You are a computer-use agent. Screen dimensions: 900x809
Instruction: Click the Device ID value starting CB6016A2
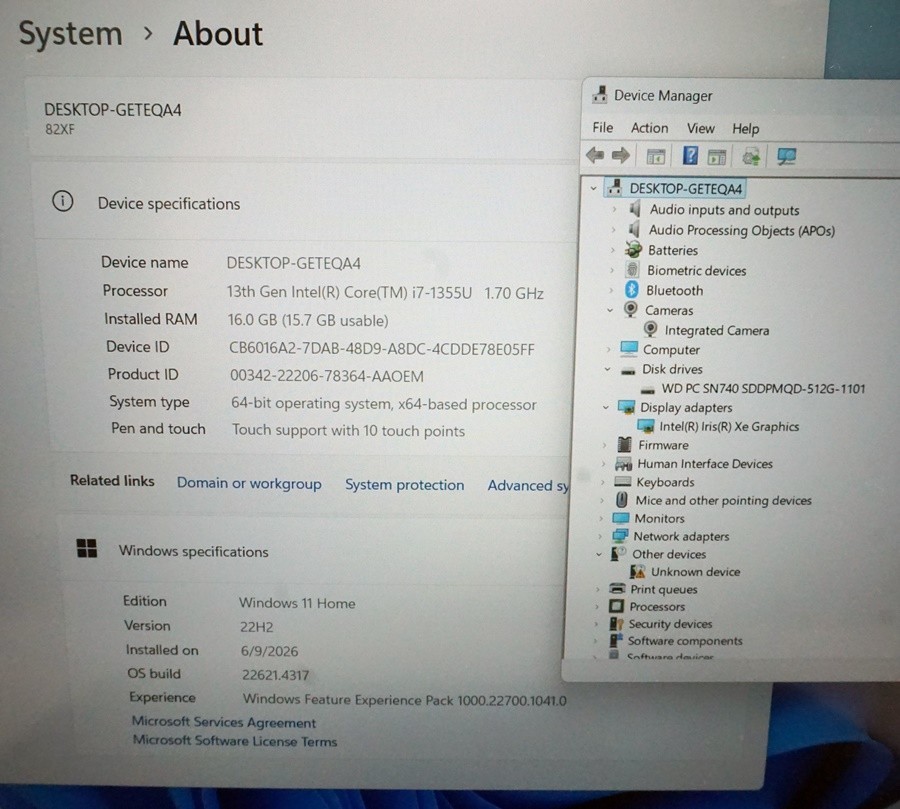coord(382,349)
